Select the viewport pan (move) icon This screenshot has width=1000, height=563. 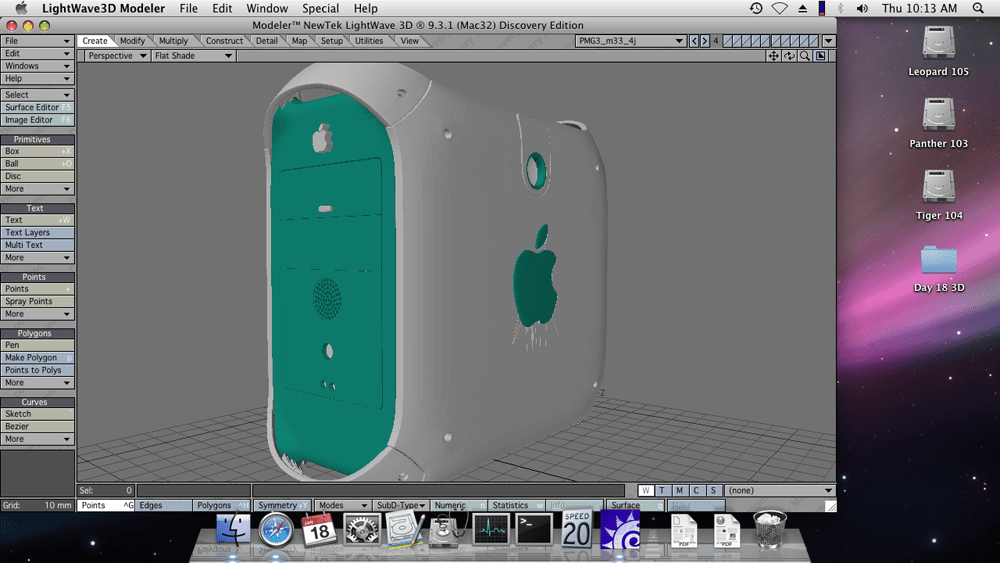pos(773,56)
